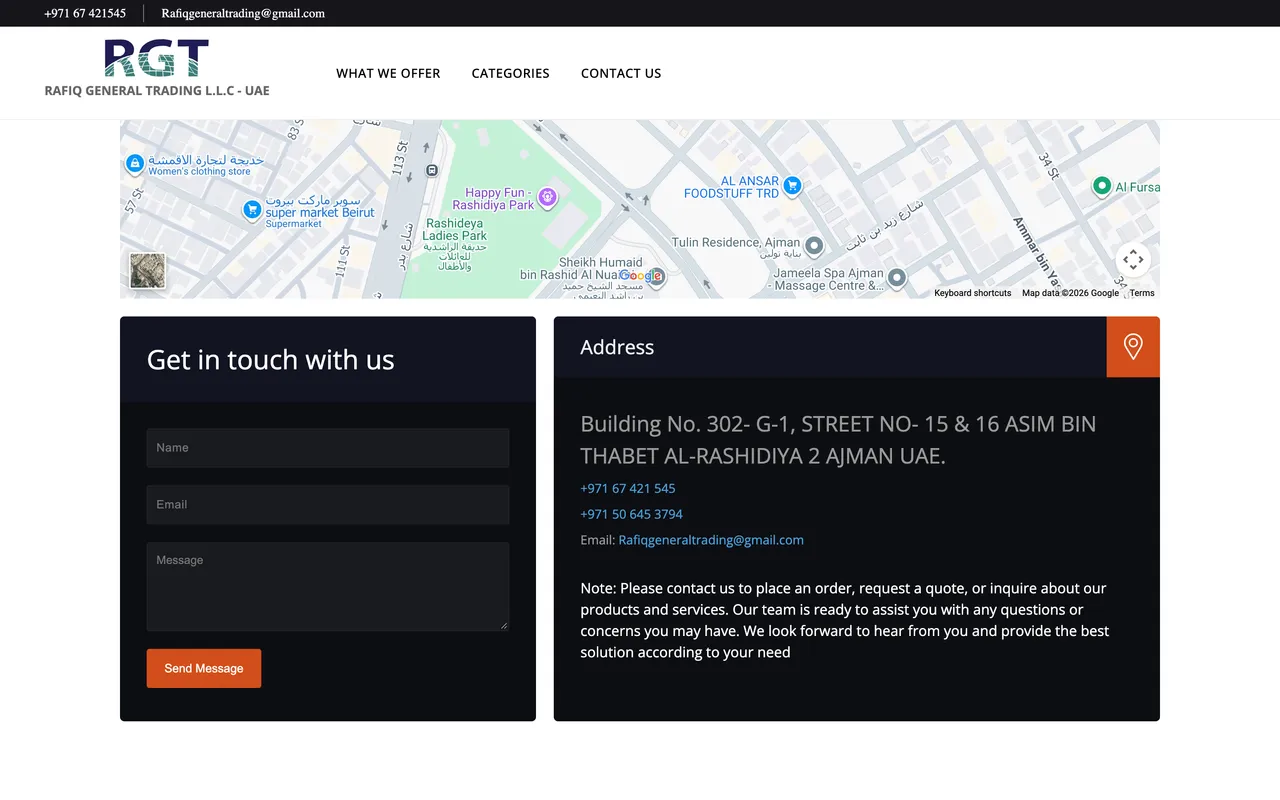The image size is (1280, 800).
Task: Open CATEGORIES menu
Action: 510,73
